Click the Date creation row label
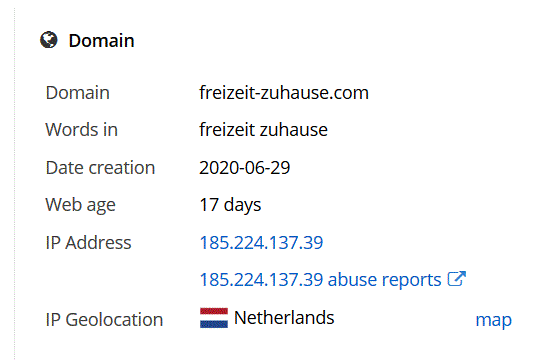559x360 pixels. 100,168
